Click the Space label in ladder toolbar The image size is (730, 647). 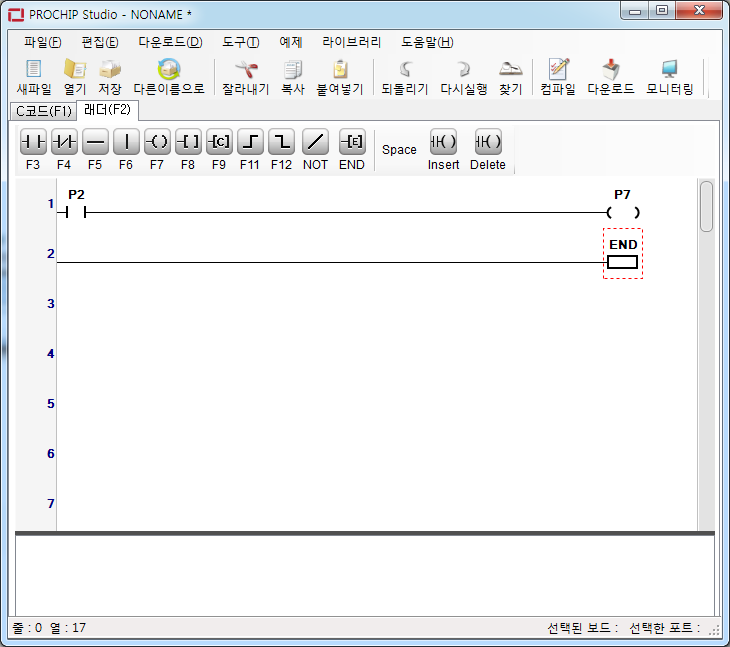pyautogui.click(x=399, y=150)
